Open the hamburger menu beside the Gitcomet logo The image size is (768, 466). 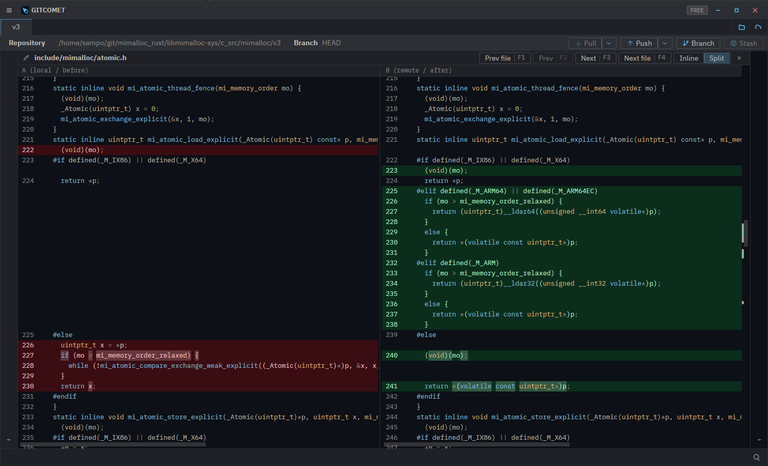(10, 10)
